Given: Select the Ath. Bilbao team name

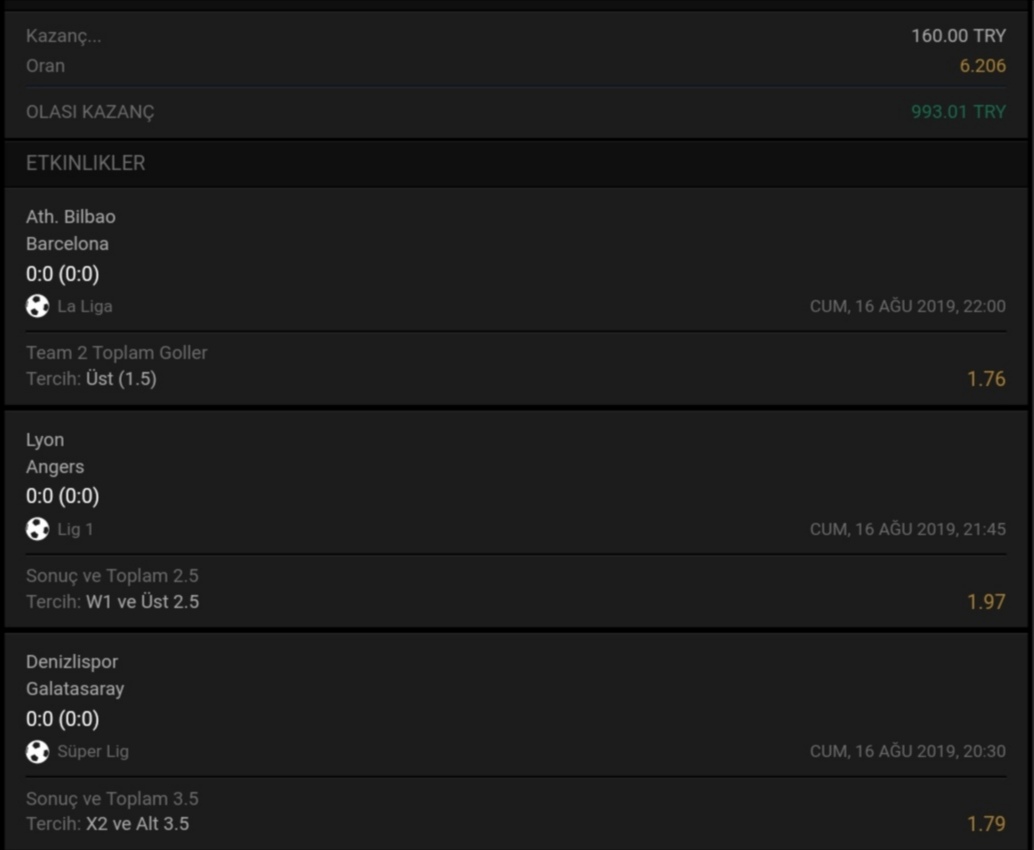Looking at the screenshot, I should click(71, 217).
